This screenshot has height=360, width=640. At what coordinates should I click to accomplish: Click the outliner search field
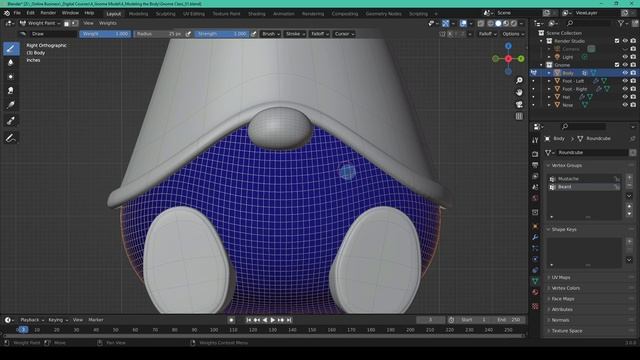point(589,23)
